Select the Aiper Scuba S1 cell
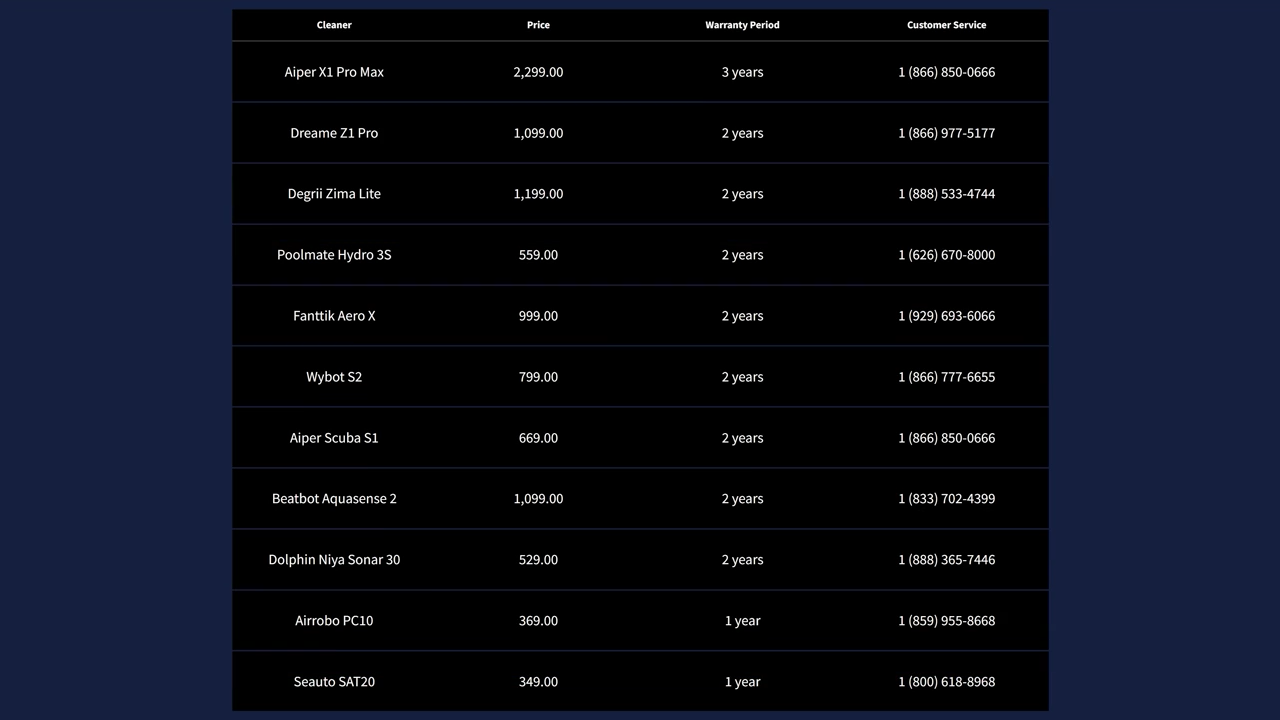This screenshot has height=720, width=1280. tap(334, 438)
